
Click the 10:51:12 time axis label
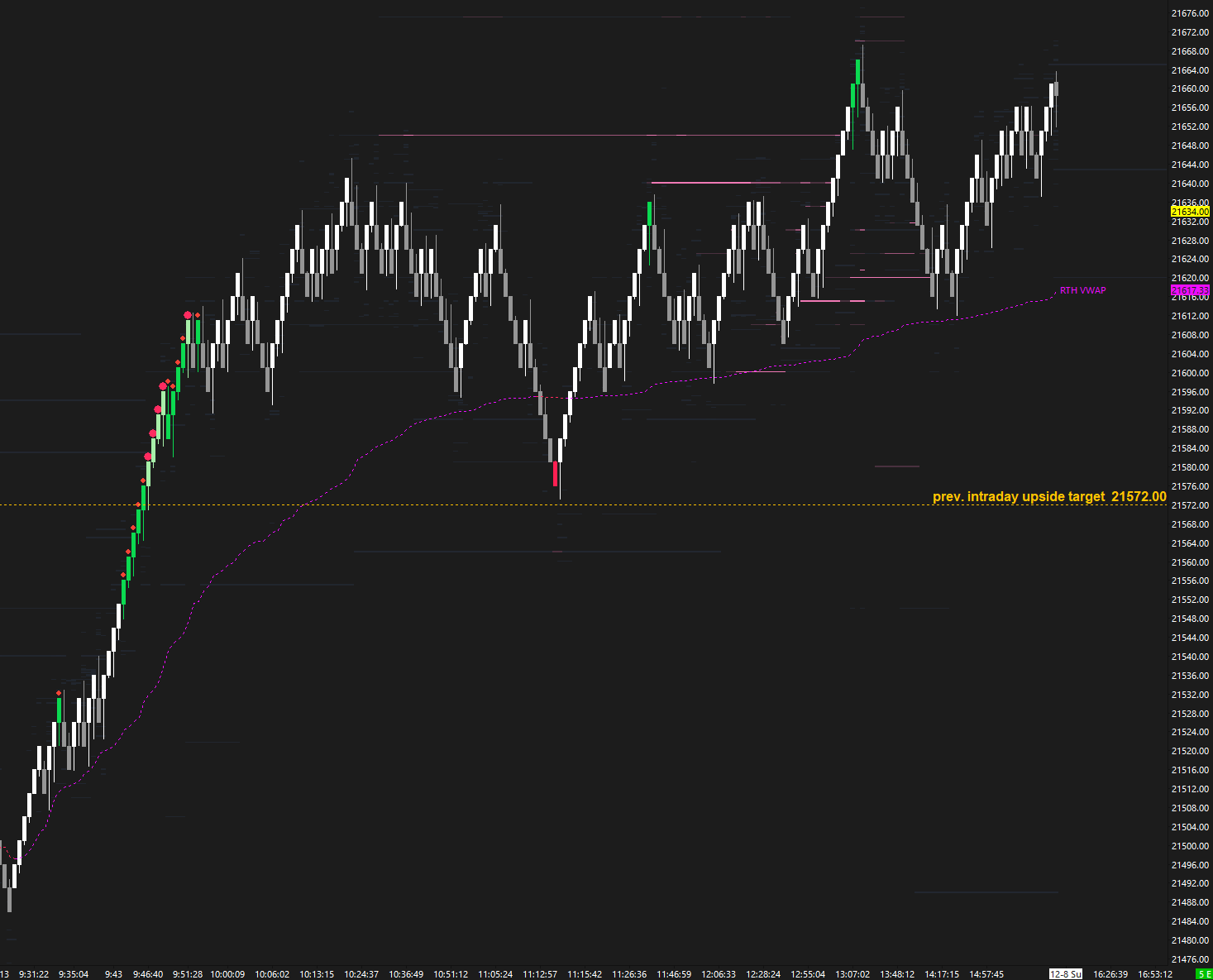(x=451, y=974)
